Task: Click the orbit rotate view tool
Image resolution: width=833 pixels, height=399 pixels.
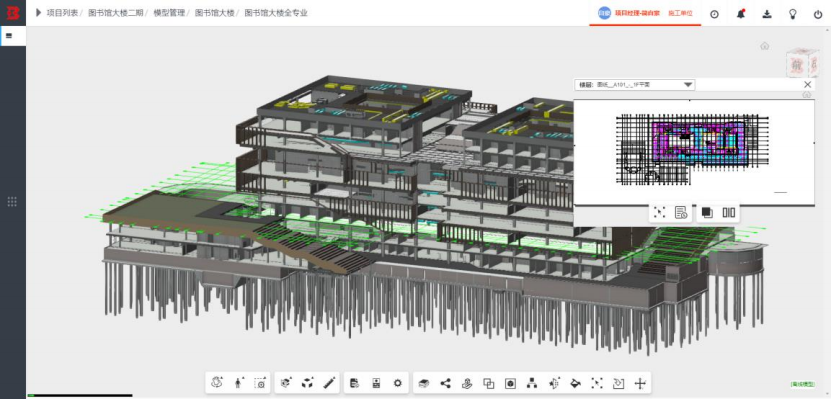Action: (x=217, y=383)
